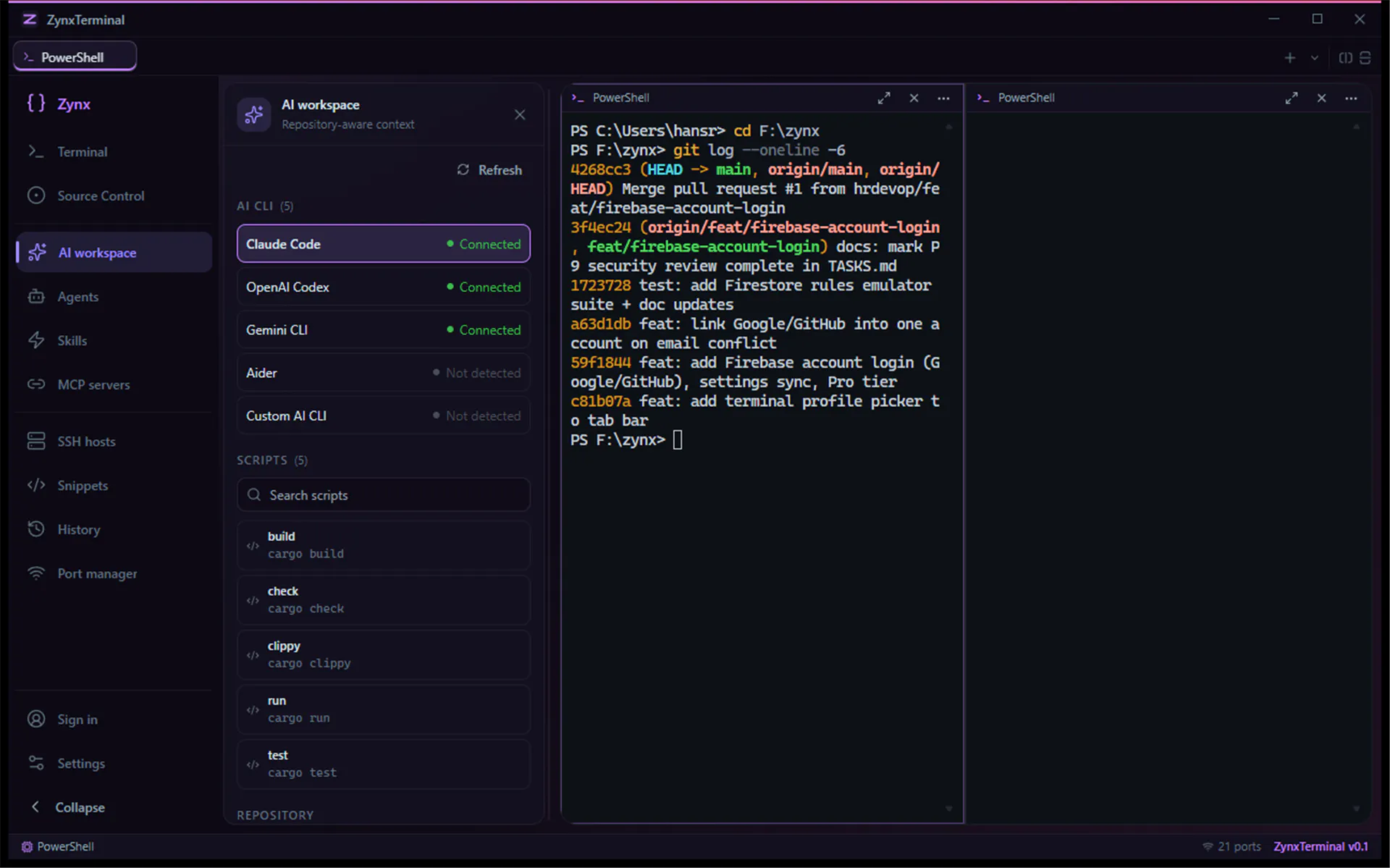This screenshot has width=1390, height=868.
Task: Click commit hash 4268cc3 in terminal
Action: coord(600,169)
